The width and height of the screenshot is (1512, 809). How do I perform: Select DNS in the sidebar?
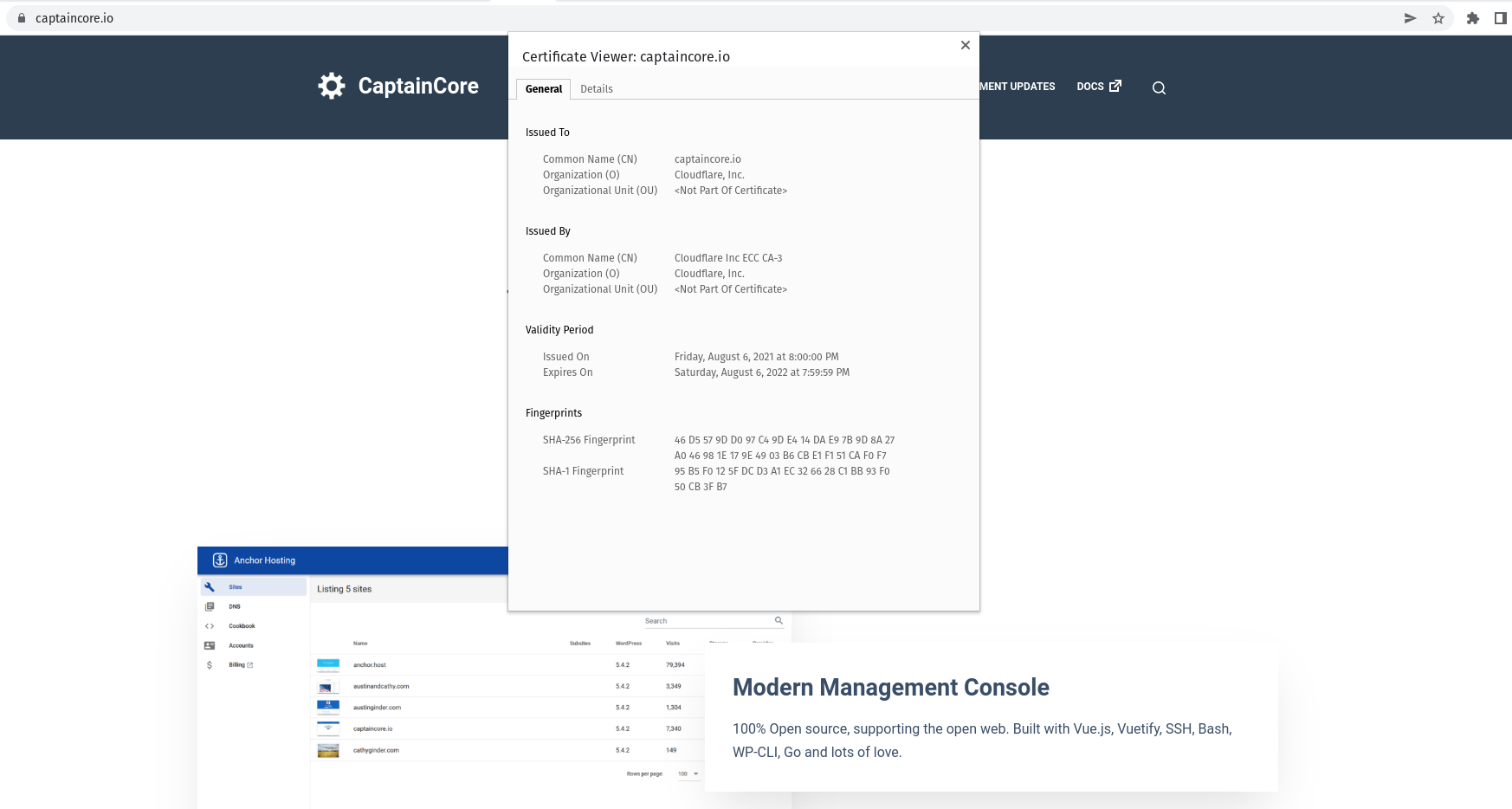(235, 606)
